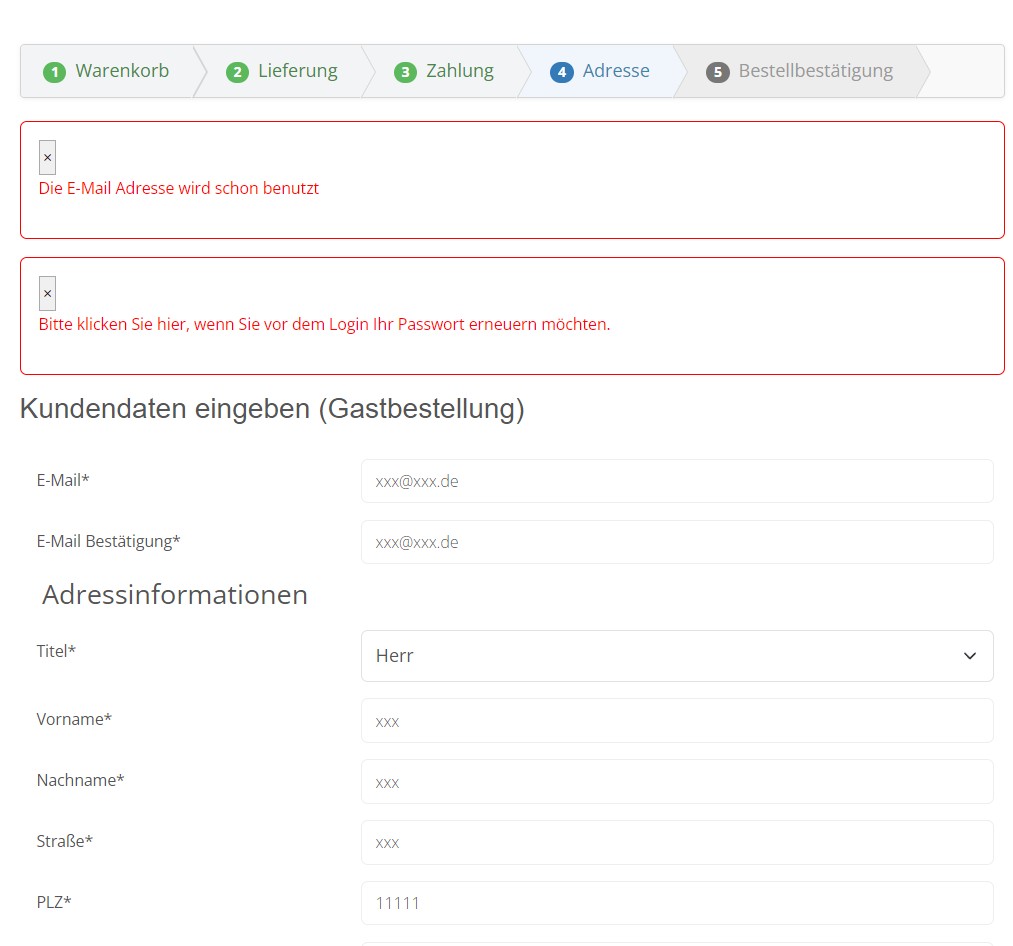Click into the Nachname field
1013x946 pixels.
[x=677, y=782]
